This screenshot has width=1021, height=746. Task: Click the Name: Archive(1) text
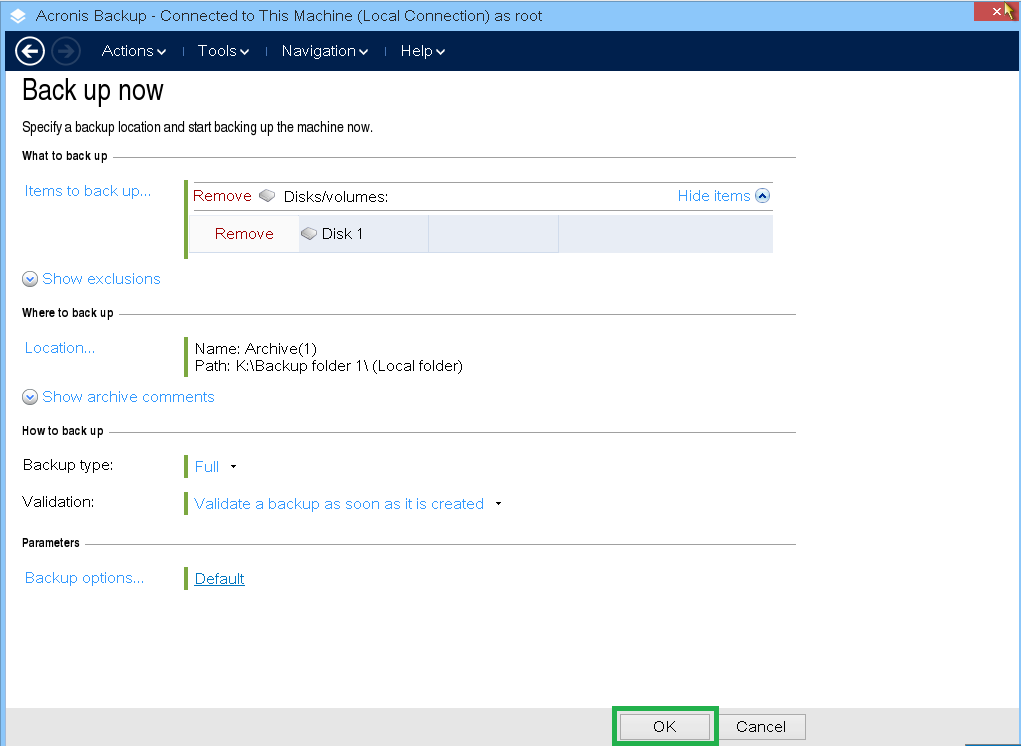[256, 349]
